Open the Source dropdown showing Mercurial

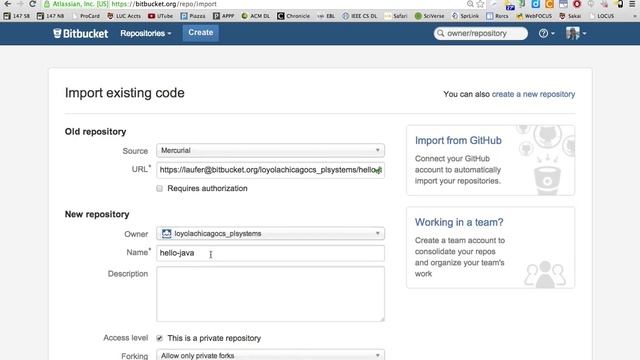tap(270, 151)
